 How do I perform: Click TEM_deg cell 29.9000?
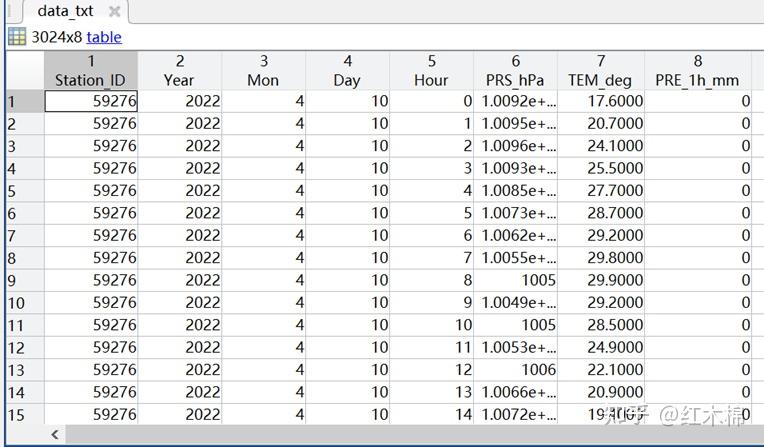tap(601, 281)
